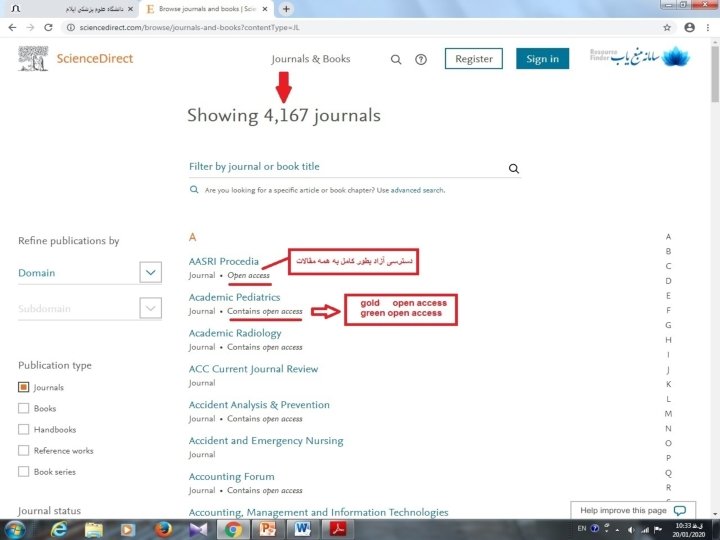The width and height of the screenshot is (720, 540).
Task: Check the Handbooks checkbox
Action: (x=23, y=429)
